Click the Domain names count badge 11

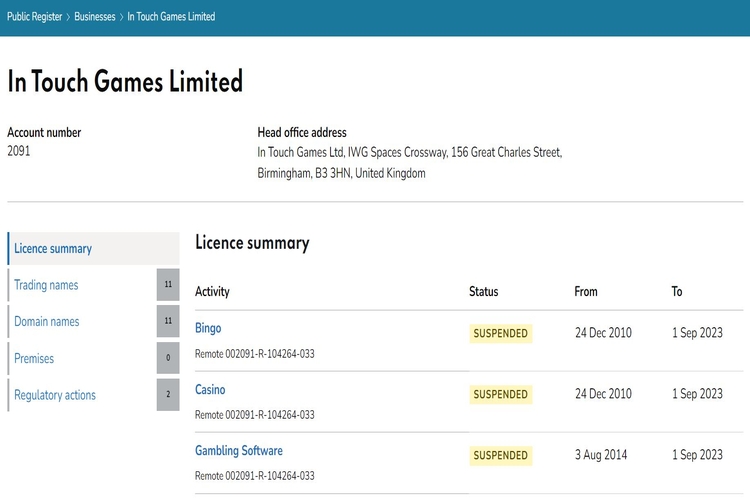[168, 321]
